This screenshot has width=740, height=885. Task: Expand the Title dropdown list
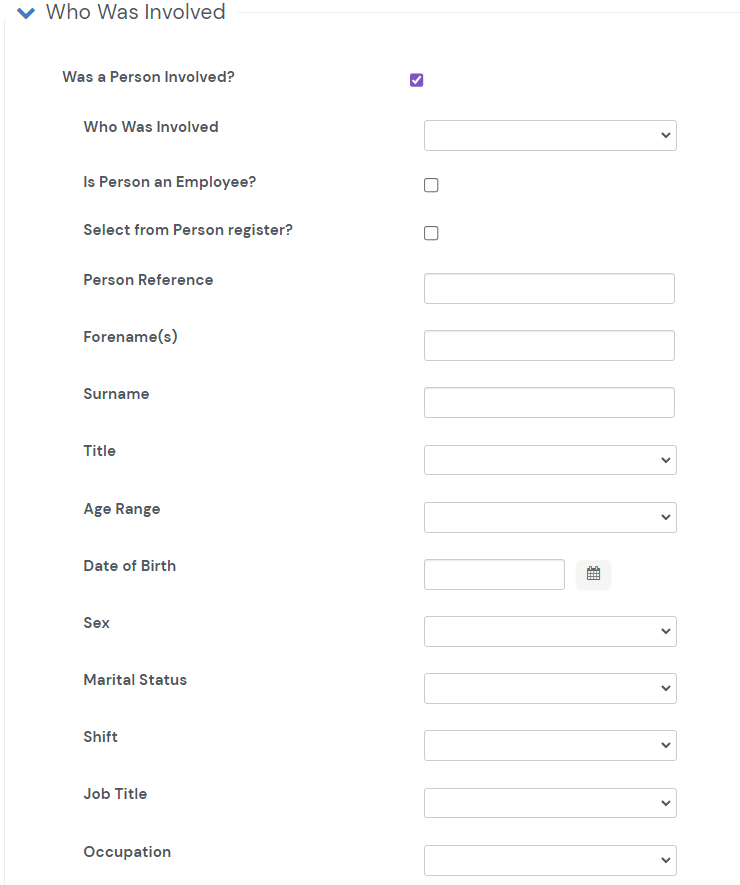[550, 460]
